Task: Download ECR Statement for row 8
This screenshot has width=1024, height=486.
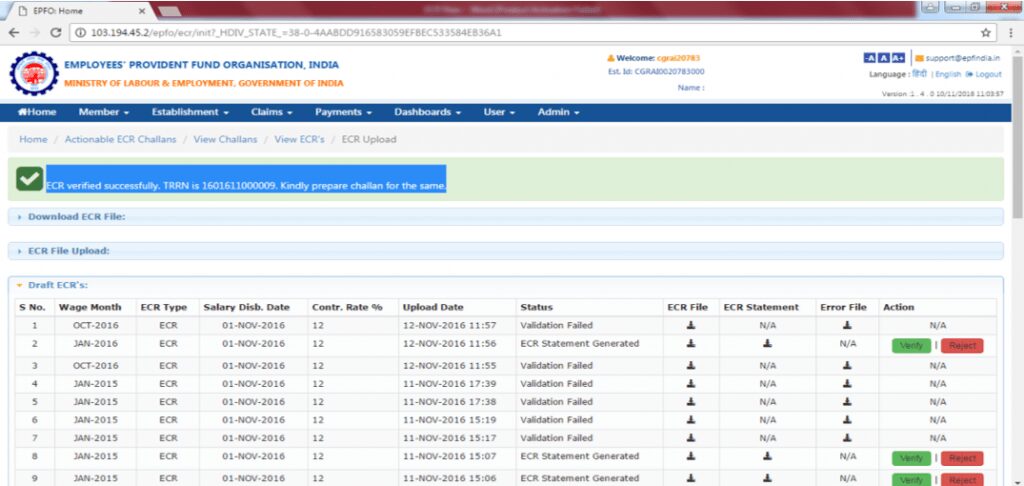Action: tap(767, 457)
